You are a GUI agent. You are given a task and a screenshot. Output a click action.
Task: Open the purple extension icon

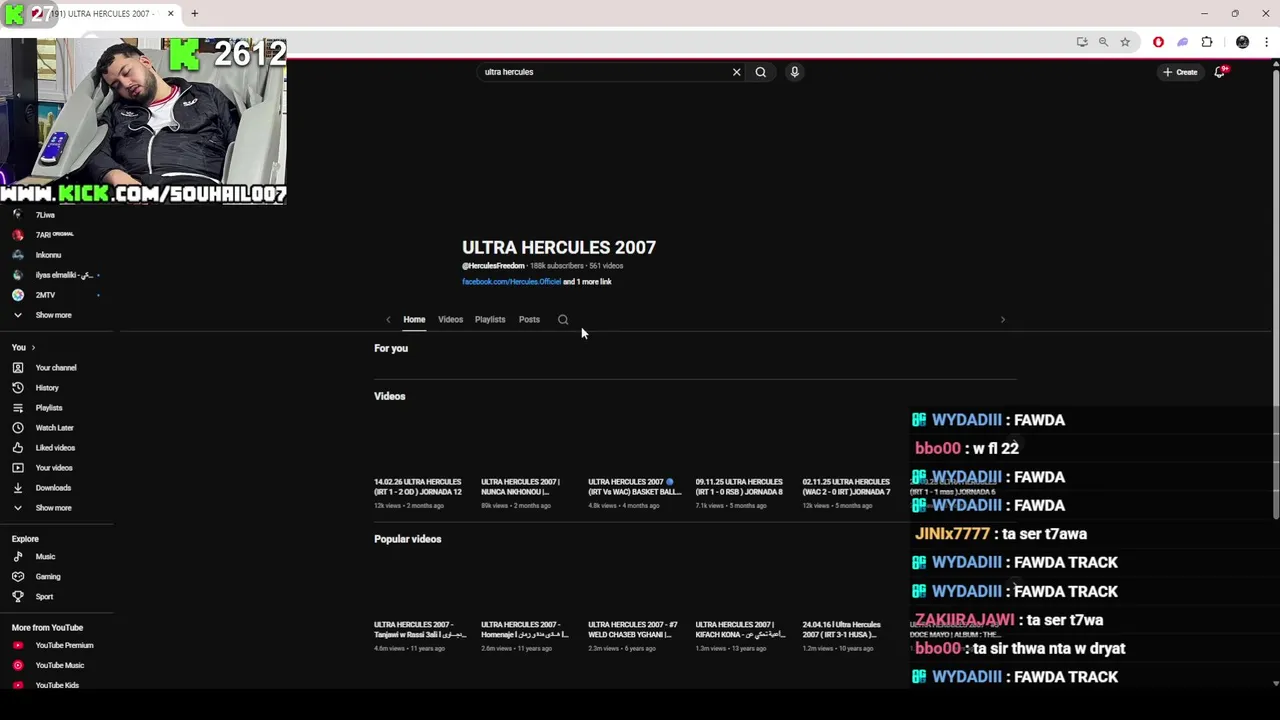pos(1182,42)
